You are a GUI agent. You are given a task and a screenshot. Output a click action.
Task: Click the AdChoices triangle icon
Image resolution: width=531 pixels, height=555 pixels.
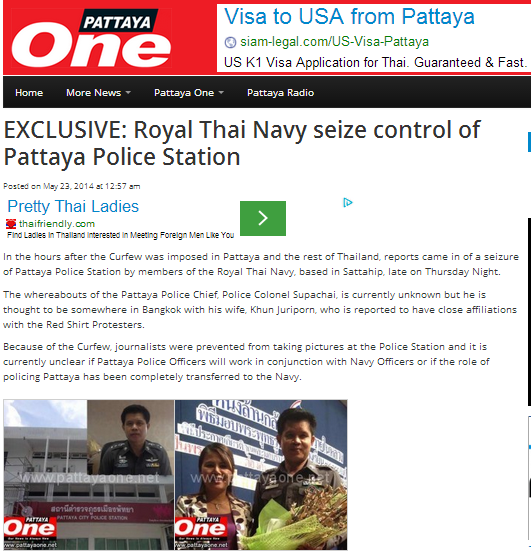tap(348, 203)
